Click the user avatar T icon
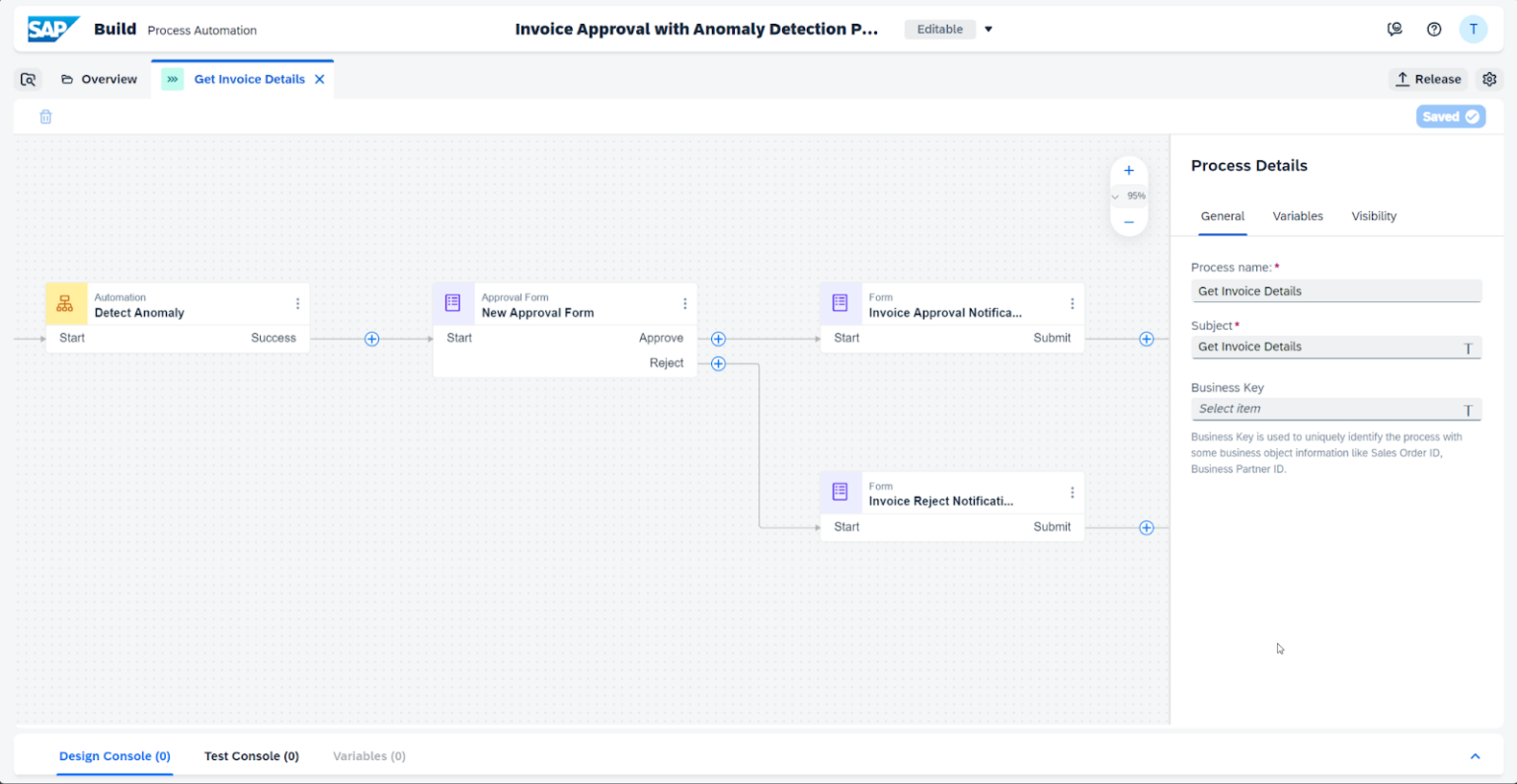Viewport: 1517px width, 784px height. point(1473,30)
